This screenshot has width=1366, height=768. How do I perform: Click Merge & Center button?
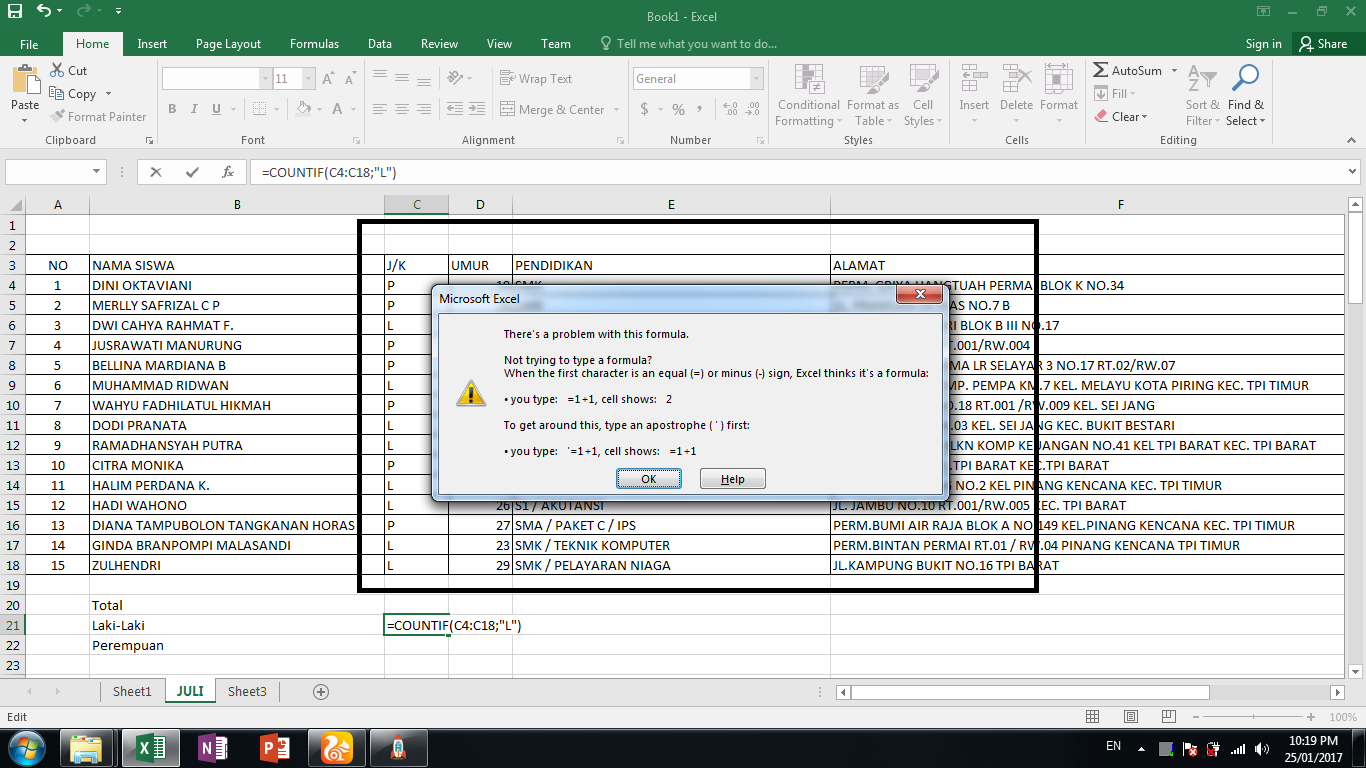pos(553,110)
